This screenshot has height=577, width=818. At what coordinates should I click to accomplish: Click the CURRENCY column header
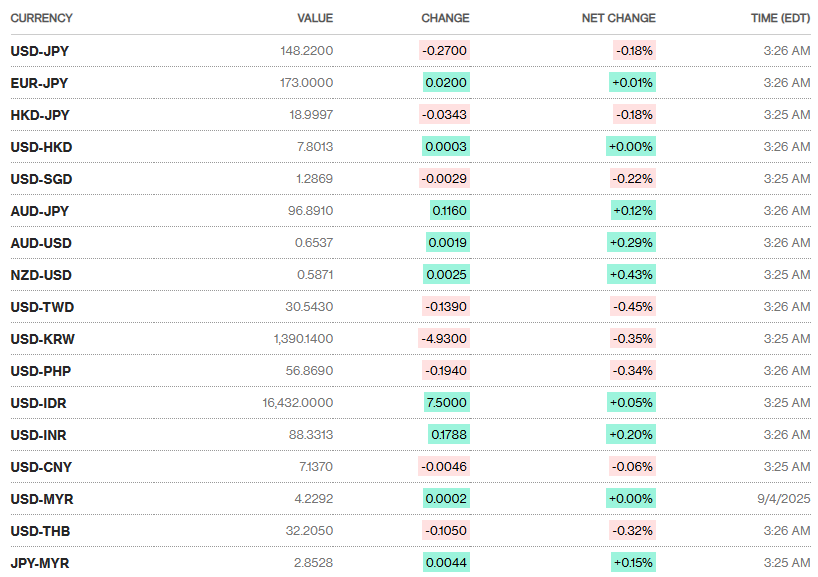pos(41,18)
